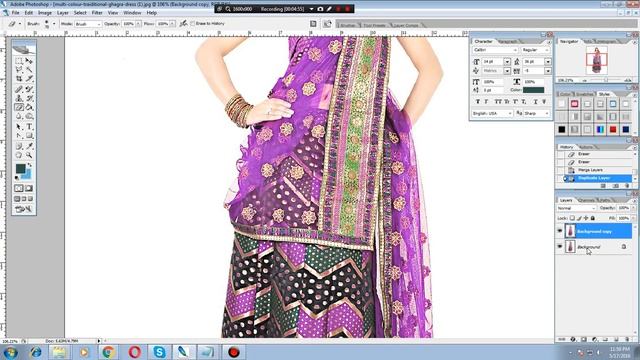The width and height of the screenshot is (640, 360).
Task: Select the Healing Brush tool
Action: click(x=19, y=89)
